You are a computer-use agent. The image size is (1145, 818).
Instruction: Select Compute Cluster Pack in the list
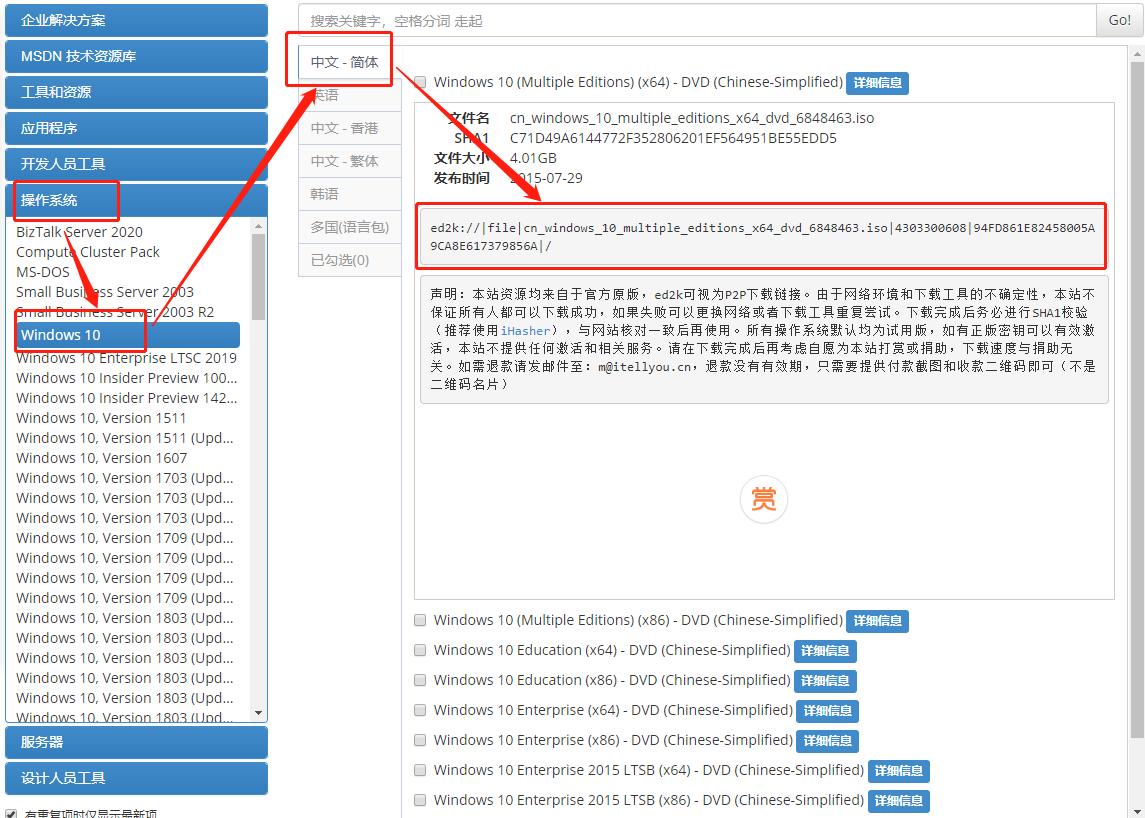pyautogui.click(x=88, y=251)
